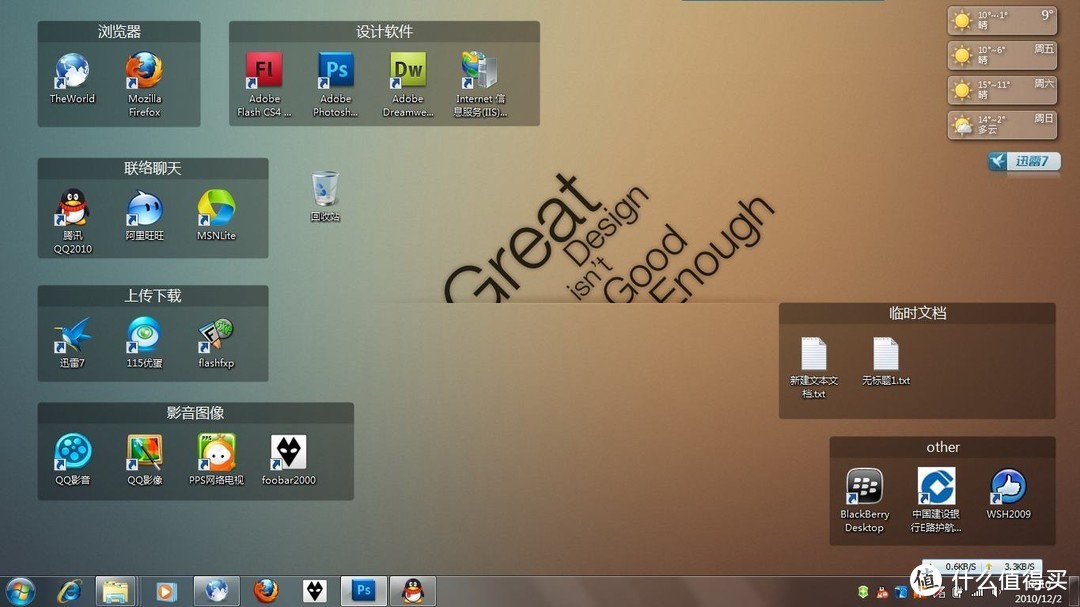Switch to Photoshop taskbar button
The width and height of the screenshot is (1080, 607).
coord(364,591)
